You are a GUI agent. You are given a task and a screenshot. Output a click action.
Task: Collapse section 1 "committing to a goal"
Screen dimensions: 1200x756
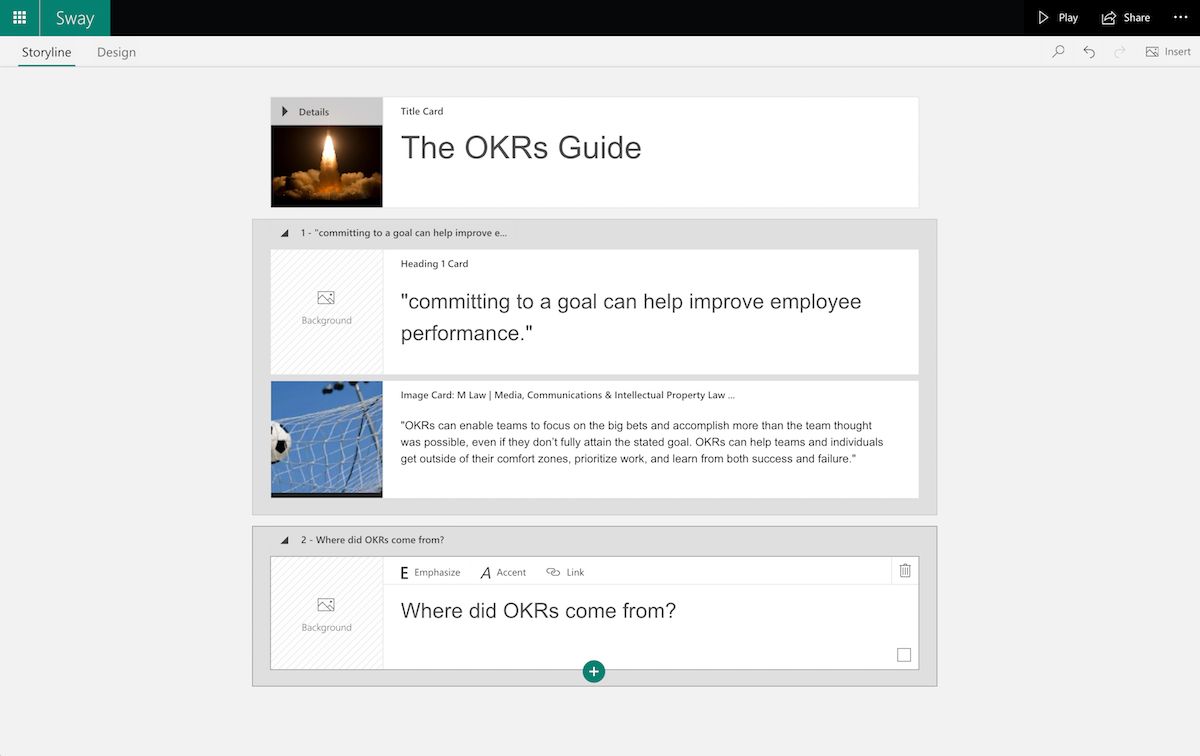(285, 233)
